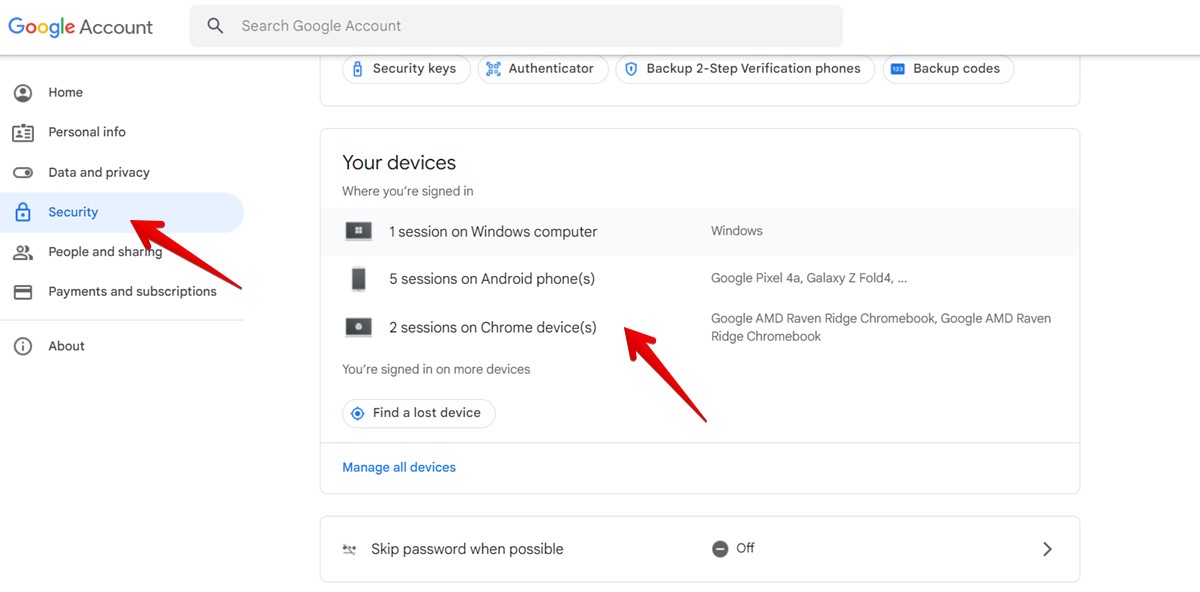
Task: Expand the Android phone sessions list
Action: (492, 278)
